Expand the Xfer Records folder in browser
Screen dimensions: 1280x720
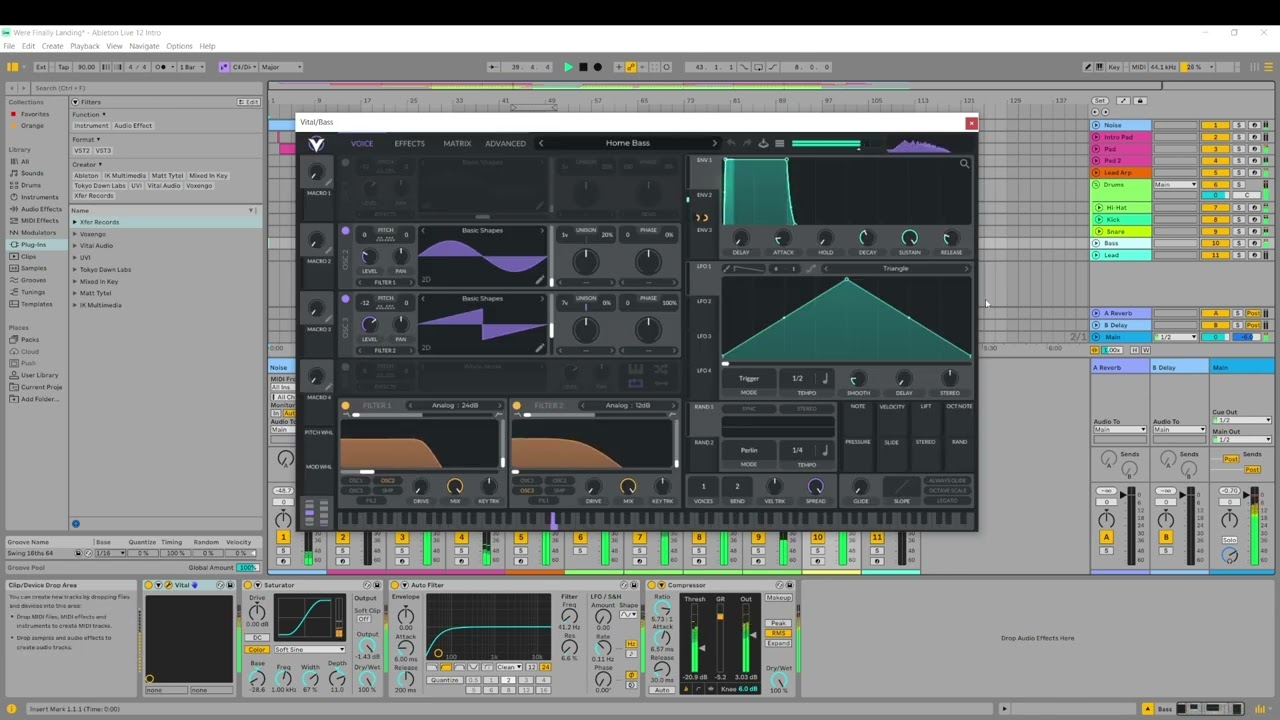(75, 222)
